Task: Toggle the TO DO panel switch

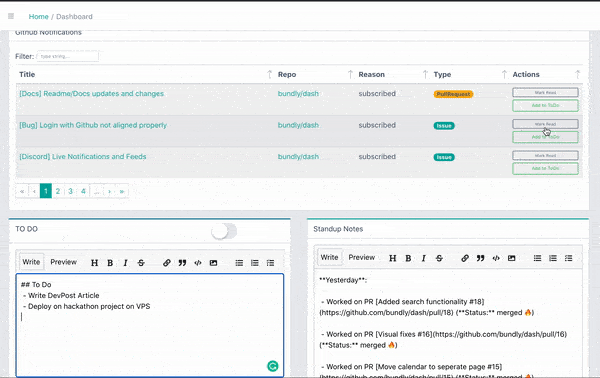Action: (x=224, y=231)
